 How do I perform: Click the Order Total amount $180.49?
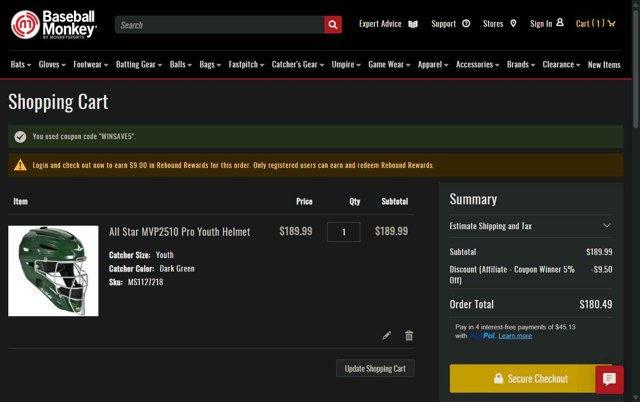[596, 304]
